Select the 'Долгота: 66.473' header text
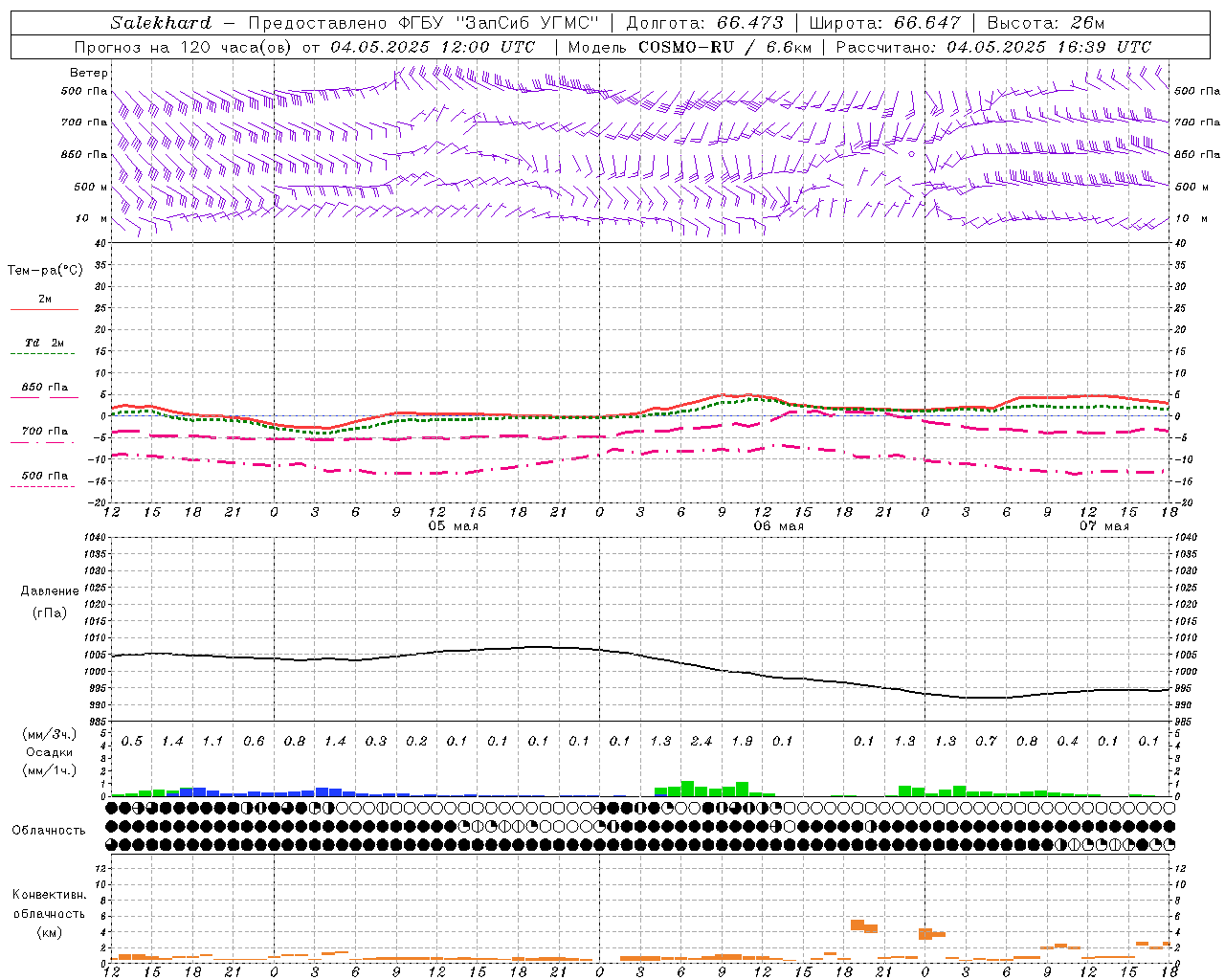The height and width of the screenshot is (980, 1225). pyautogui.click(x=704, y=23)
